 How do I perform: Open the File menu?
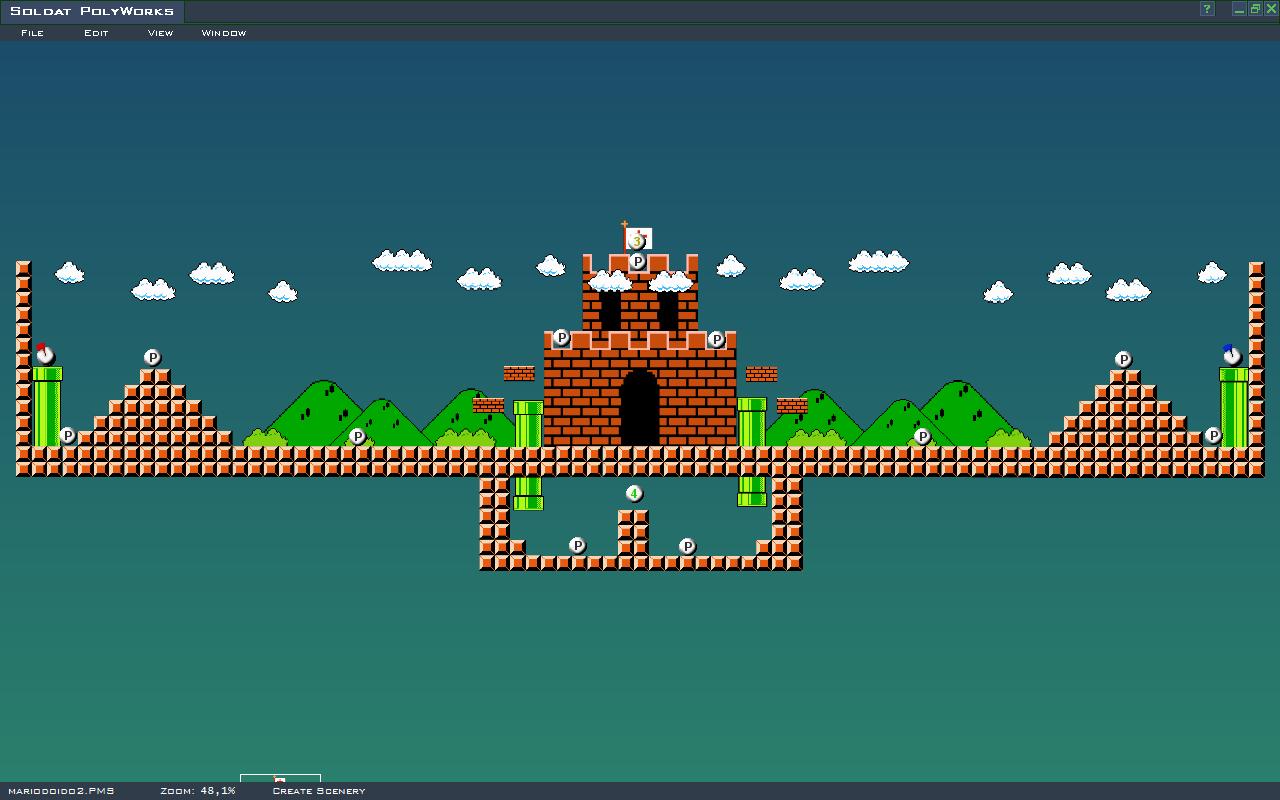click(x=32, y=33)
